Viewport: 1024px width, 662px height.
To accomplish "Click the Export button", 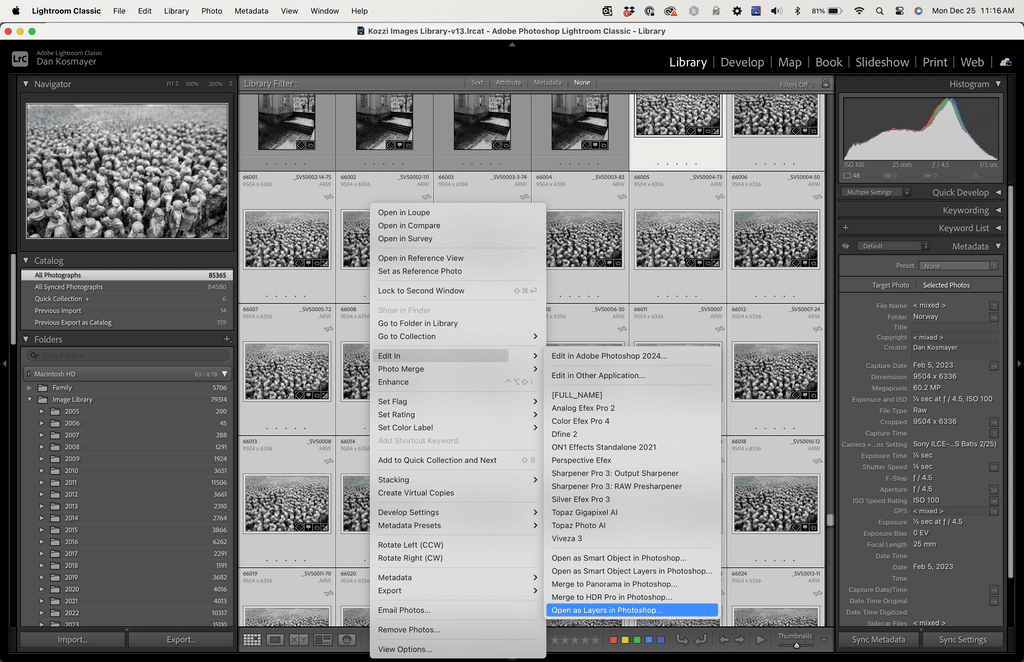I will 181,640.
